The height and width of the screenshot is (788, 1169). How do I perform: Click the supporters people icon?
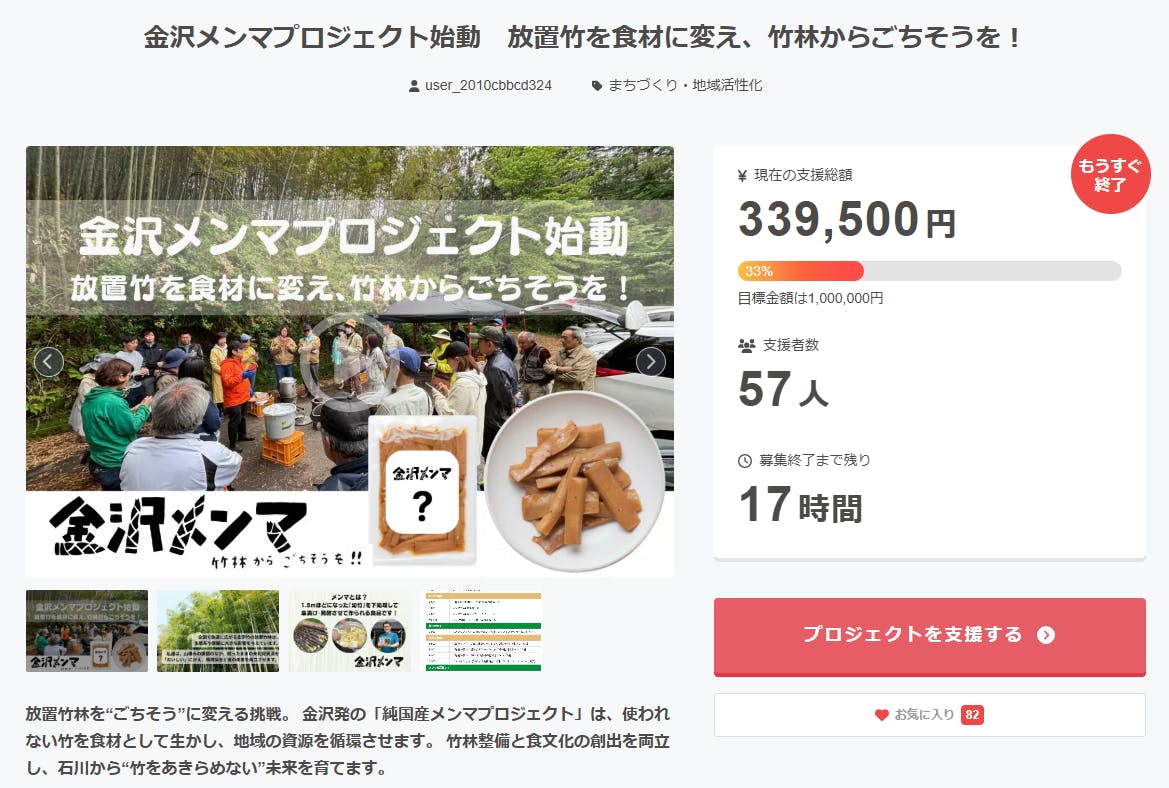tap(746, 346)
